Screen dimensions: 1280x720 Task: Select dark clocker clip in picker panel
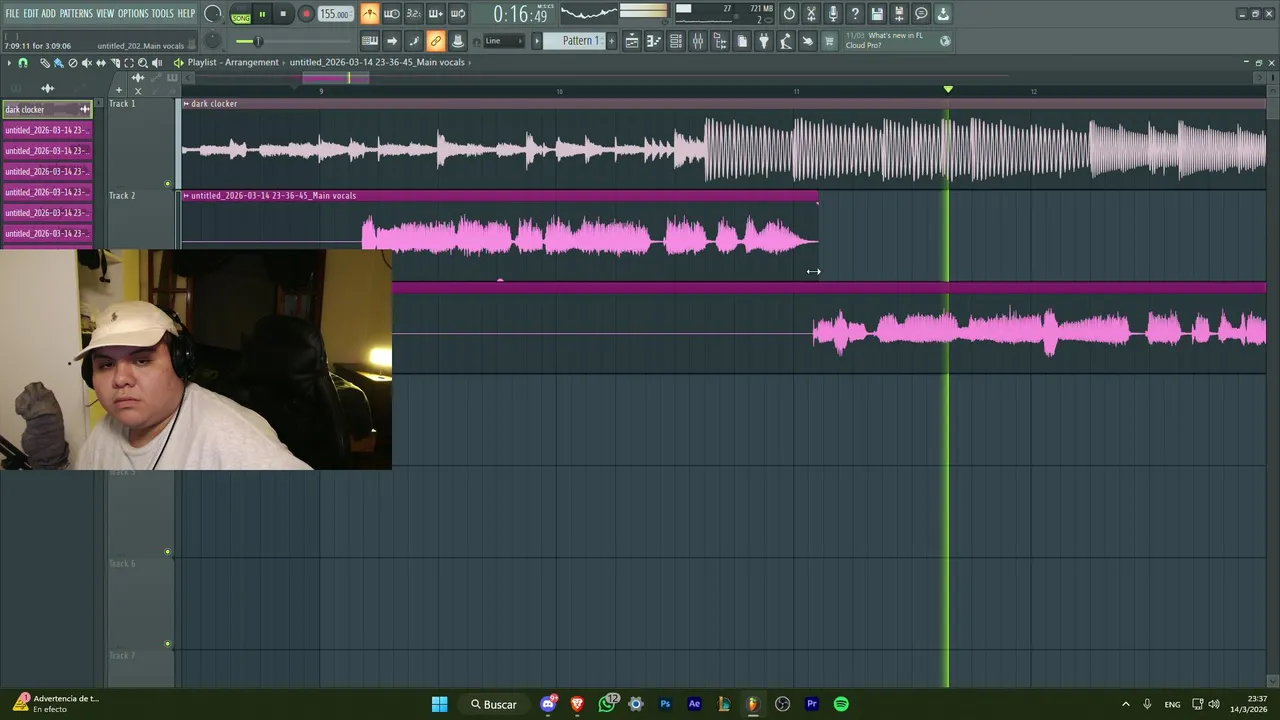pos(47,109)
